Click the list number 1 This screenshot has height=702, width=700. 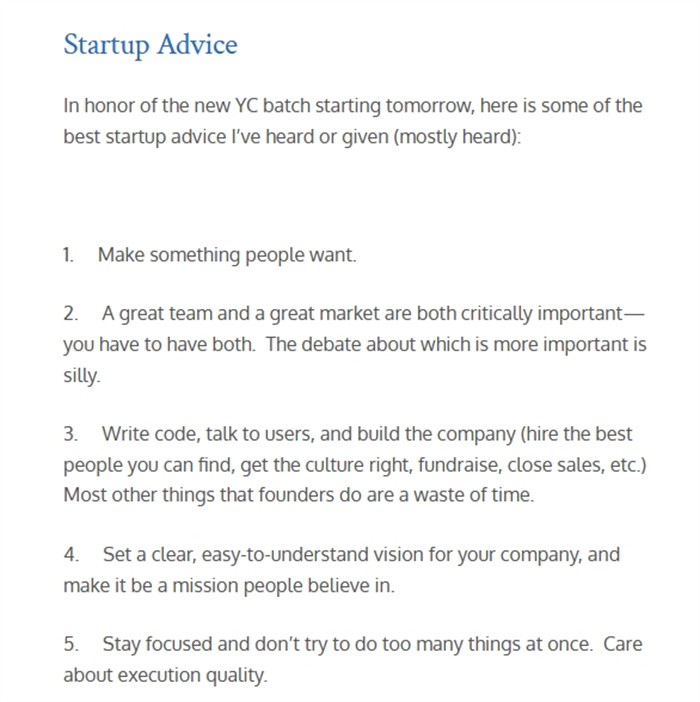click(68, 255)
